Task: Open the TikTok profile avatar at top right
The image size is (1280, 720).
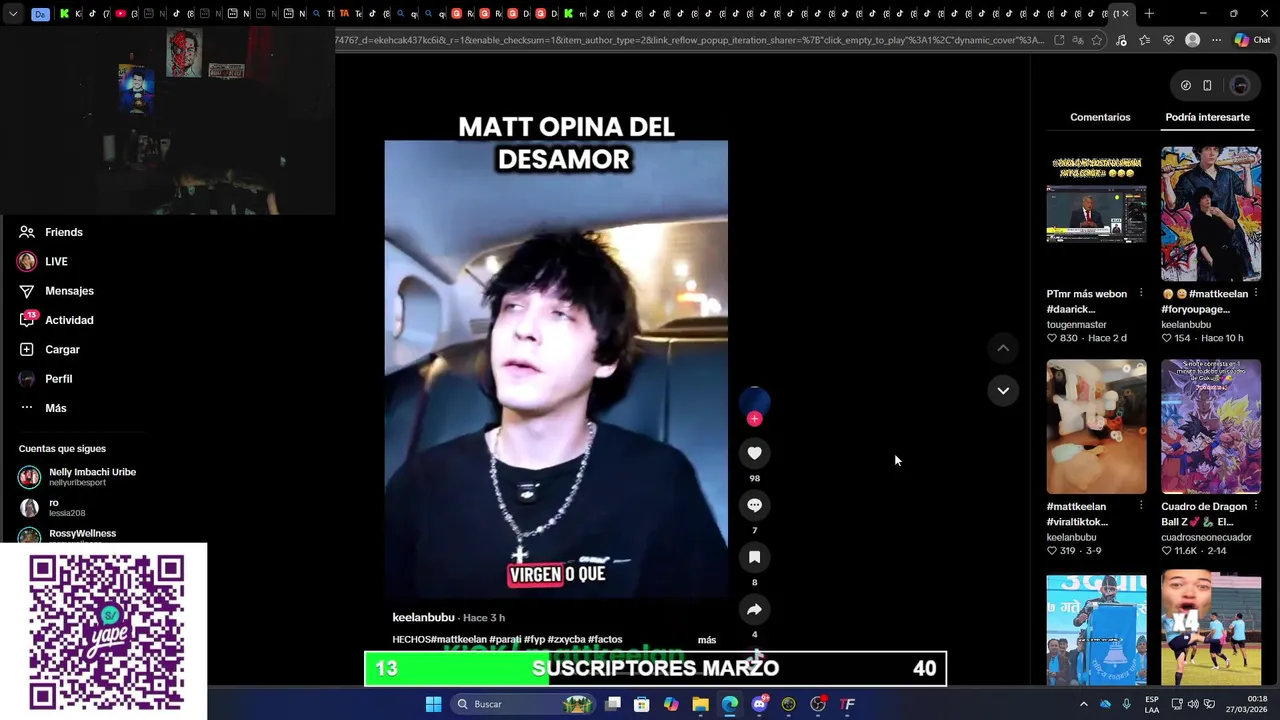Action: (1240, 85)
